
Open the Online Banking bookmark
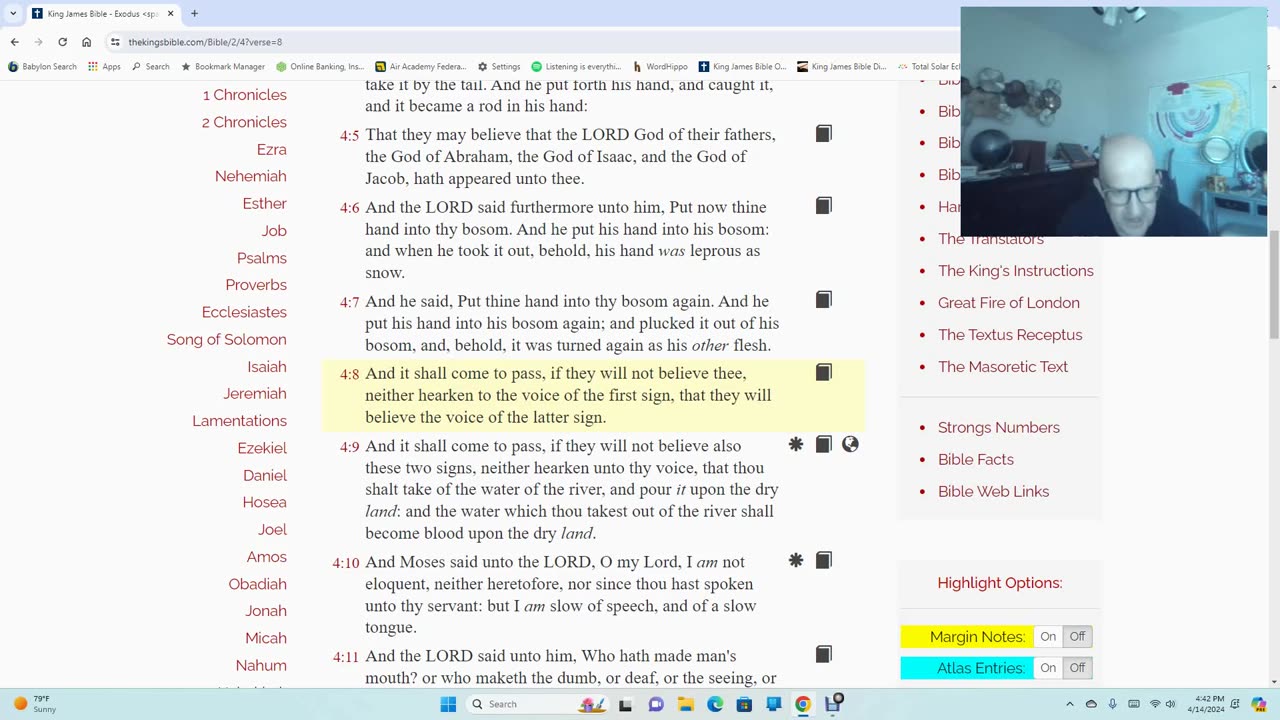(320, 67)
